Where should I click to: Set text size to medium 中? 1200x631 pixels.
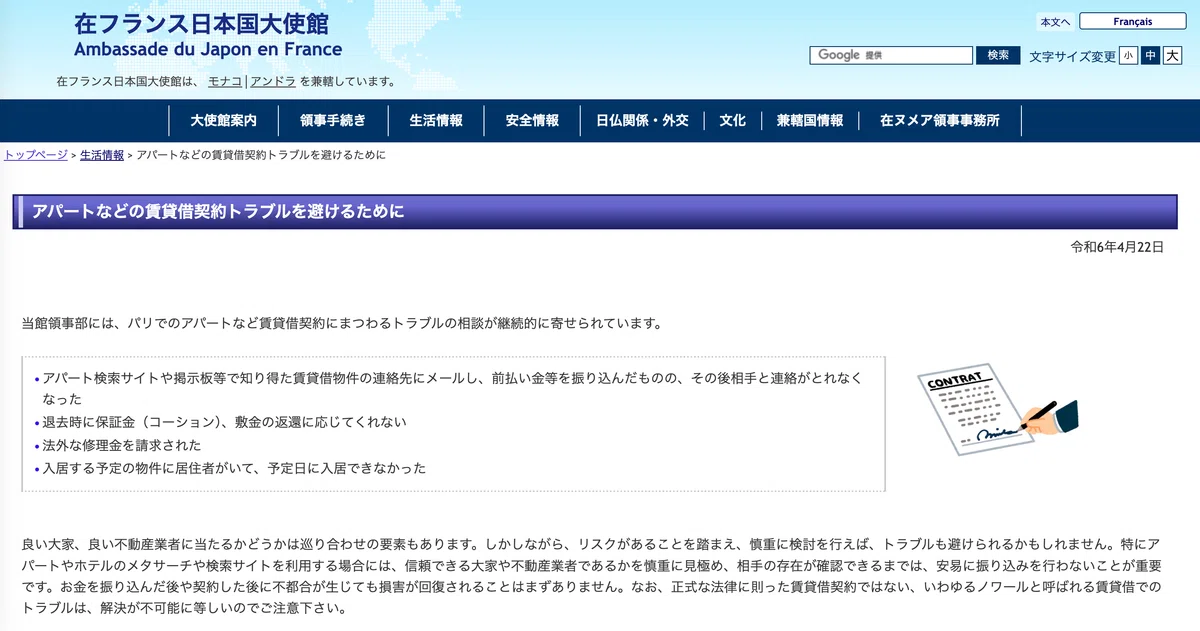click(x=1150, y=56)
